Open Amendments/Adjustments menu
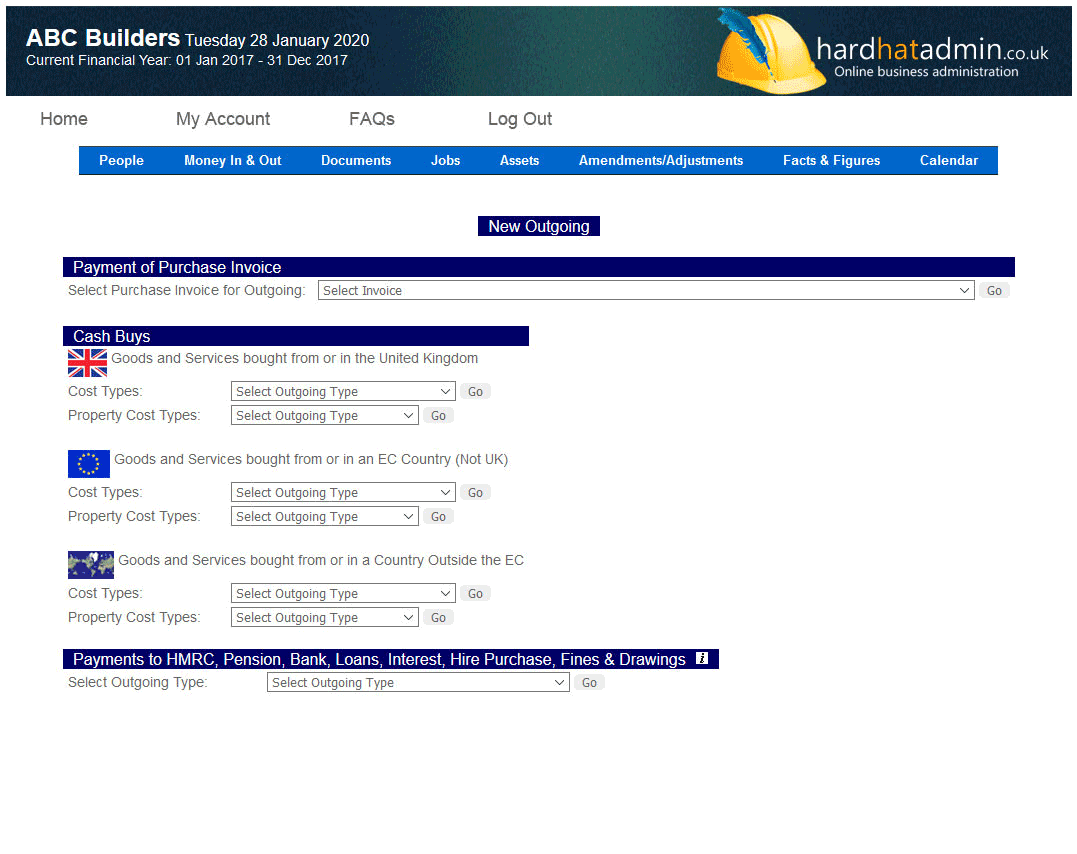Image resolution: width=1077 pixels, height=854 pixels. (x=660, y=161)
